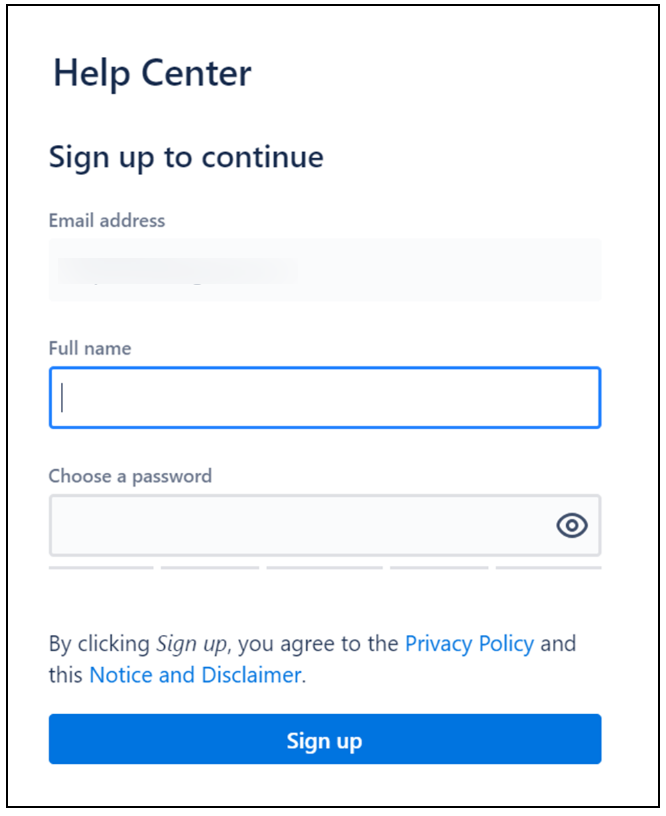666x816 pixels.
Task: Click the first password strength segment
Action: tap(100, 566)
